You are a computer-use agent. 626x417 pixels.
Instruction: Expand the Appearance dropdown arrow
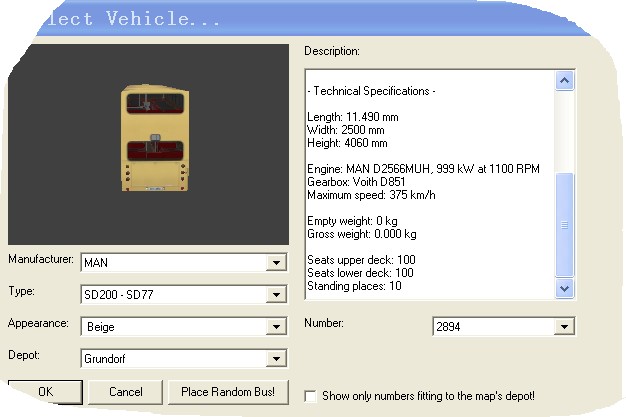(x=276, y=327)
